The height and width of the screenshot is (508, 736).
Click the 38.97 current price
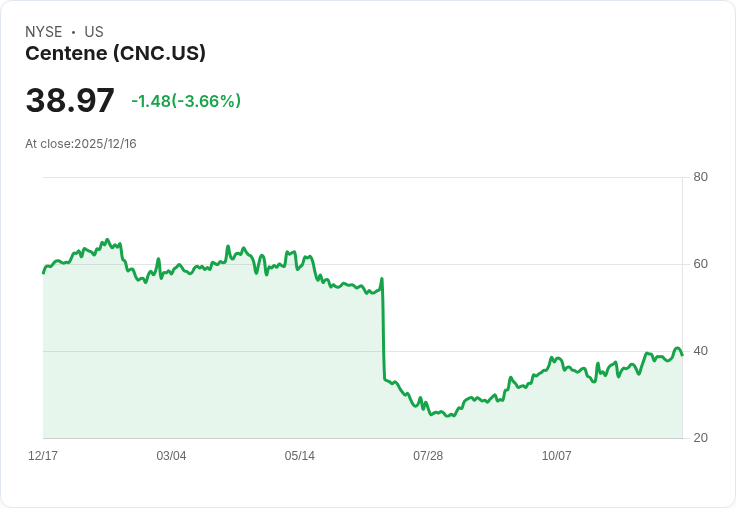point(70,100)
